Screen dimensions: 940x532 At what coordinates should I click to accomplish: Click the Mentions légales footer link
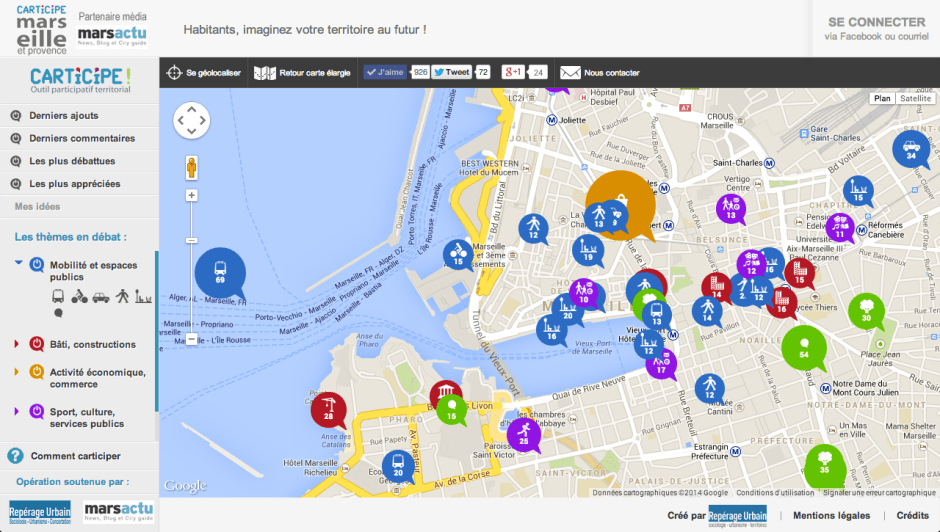pyautogui.click(x=832, y=516)
